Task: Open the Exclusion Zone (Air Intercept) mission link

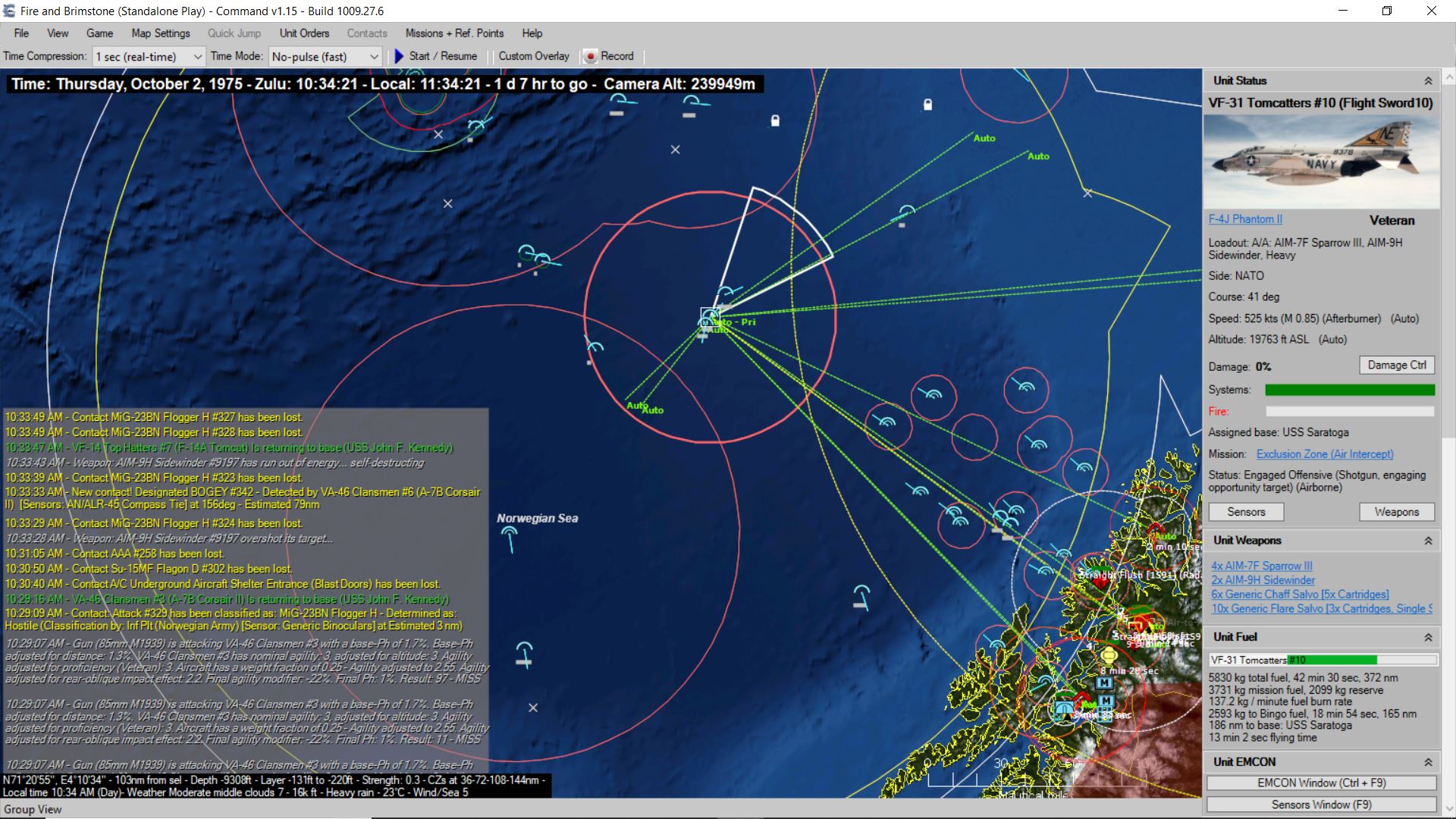Action: coord(1324,454)
